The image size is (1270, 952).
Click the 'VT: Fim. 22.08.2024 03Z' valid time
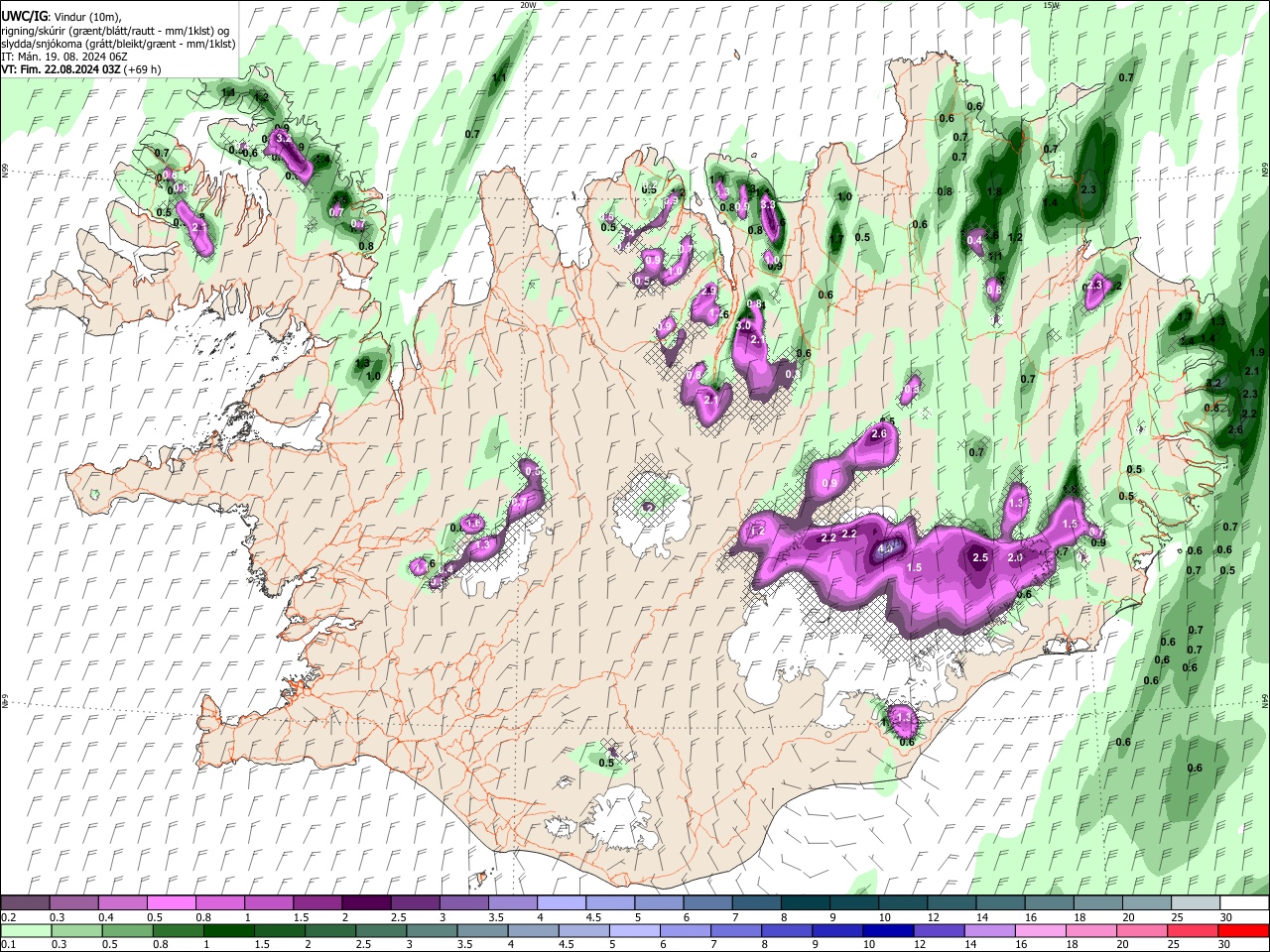click(x=62, y=69)
